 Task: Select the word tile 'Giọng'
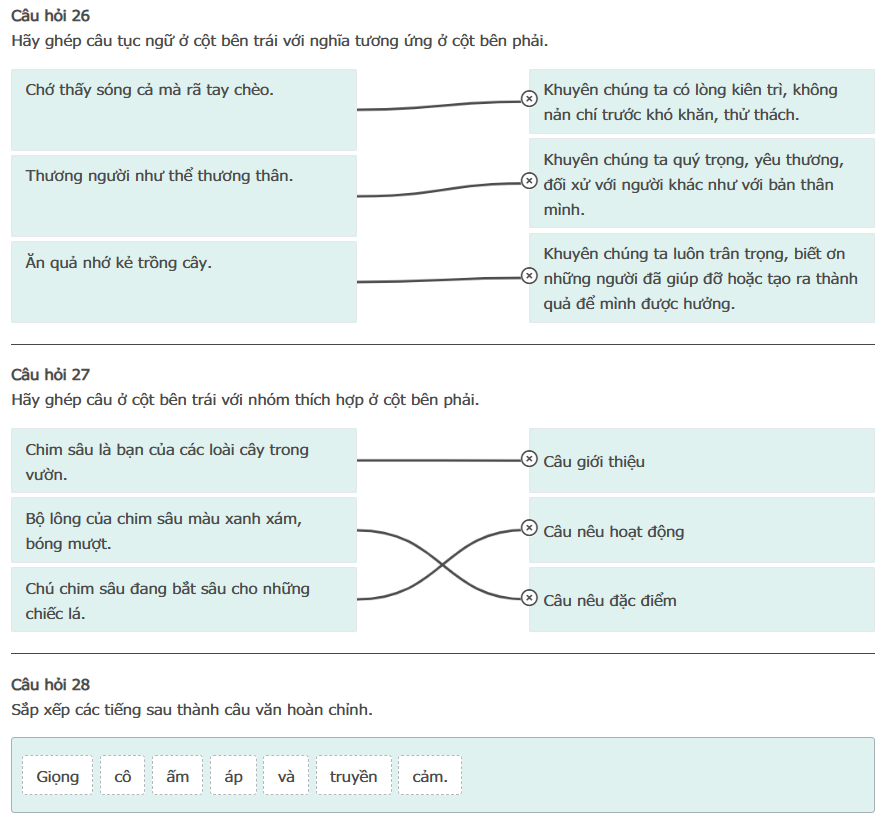(x=58, y=776)
